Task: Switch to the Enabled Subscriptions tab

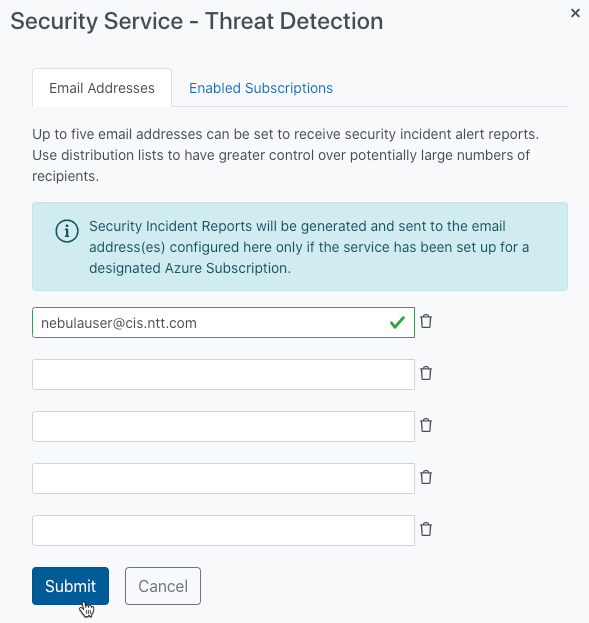Action: click(261, 88)
